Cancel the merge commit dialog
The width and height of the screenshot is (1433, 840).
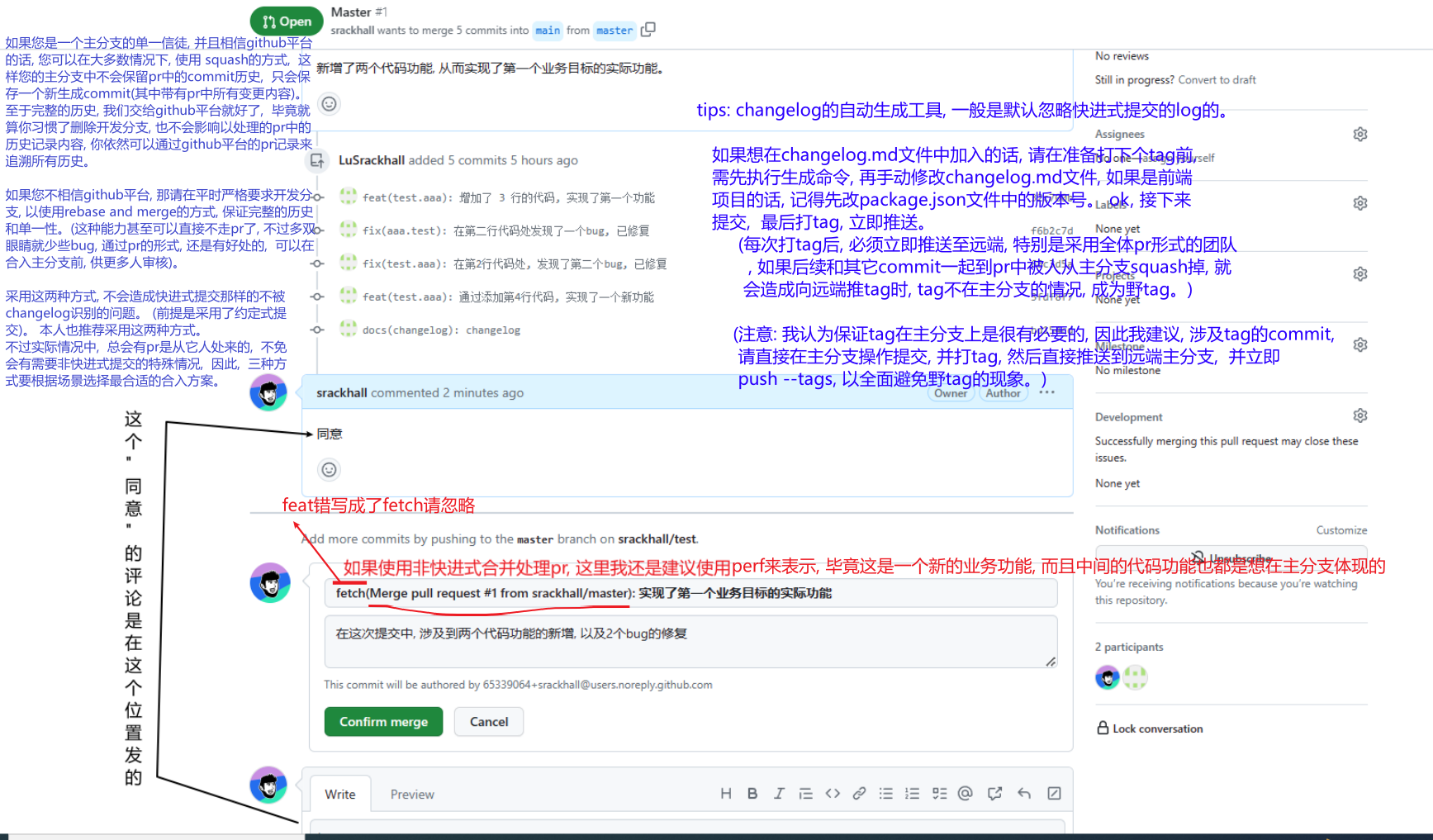488,722
